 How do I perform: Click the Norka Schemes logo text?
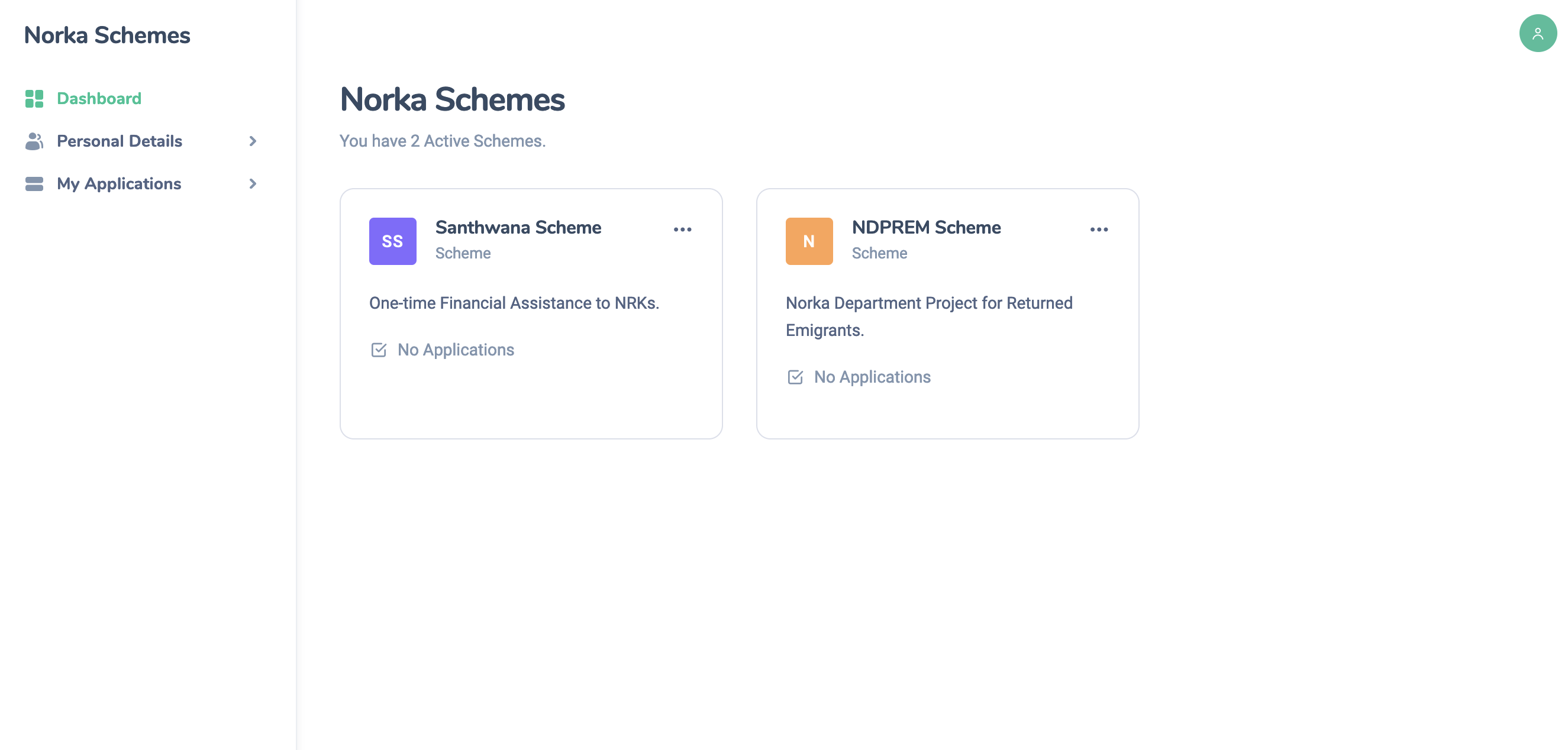(x=107, y=35)
